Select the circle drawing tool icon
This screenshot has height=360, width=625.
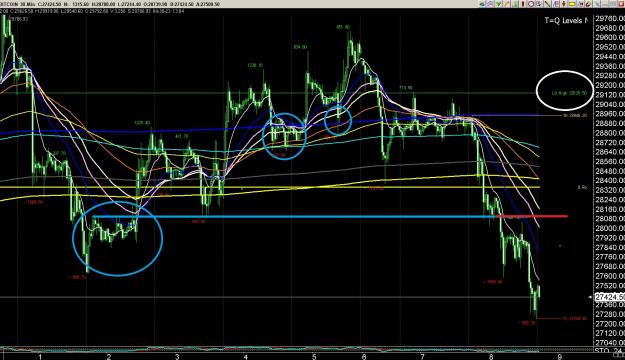[531, 4]
